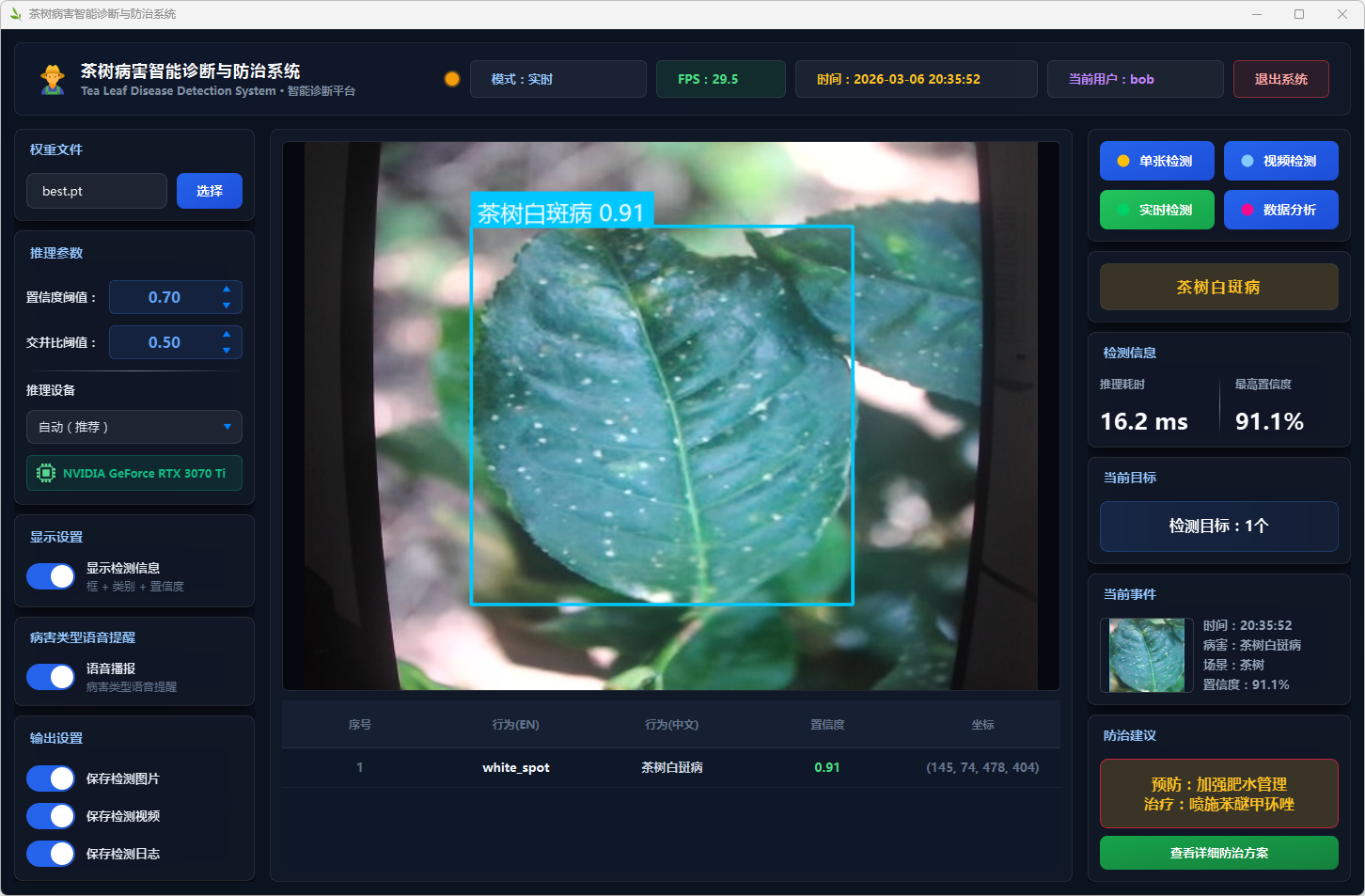This screenshot has height=896, width=1365.
Task: Disable the voice broadcast switch
Action: [51, 677]
